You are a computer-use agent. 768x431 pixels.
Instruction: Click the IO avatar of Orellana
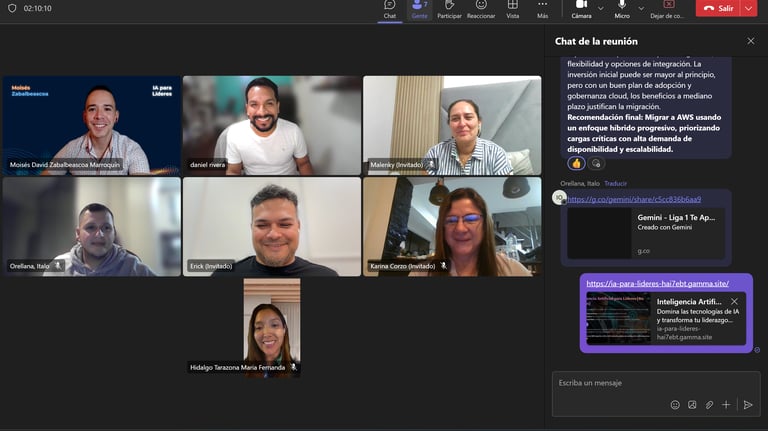(559, 197)
